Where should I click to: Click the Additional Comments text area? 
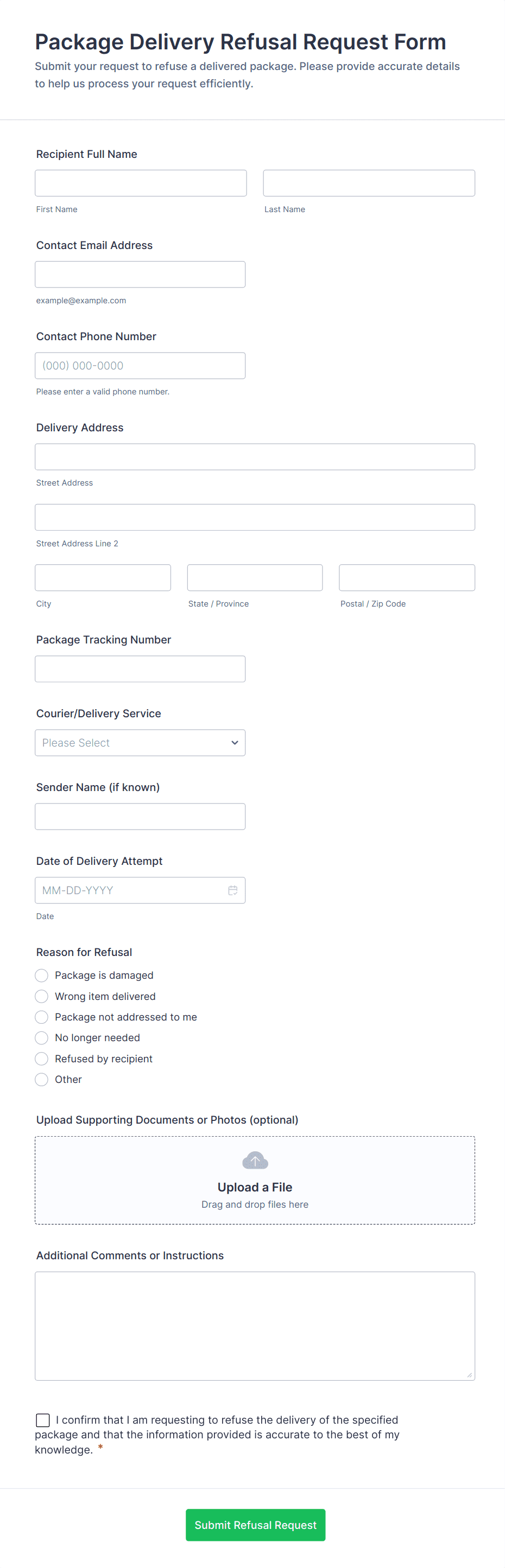(x=255, y=1325)
